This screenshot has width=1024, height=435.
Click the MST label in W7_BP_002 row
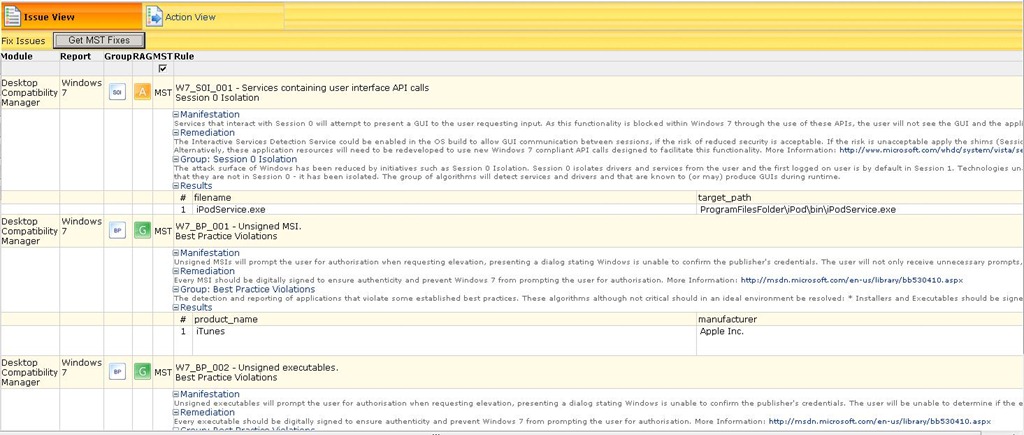click(163, 372)
